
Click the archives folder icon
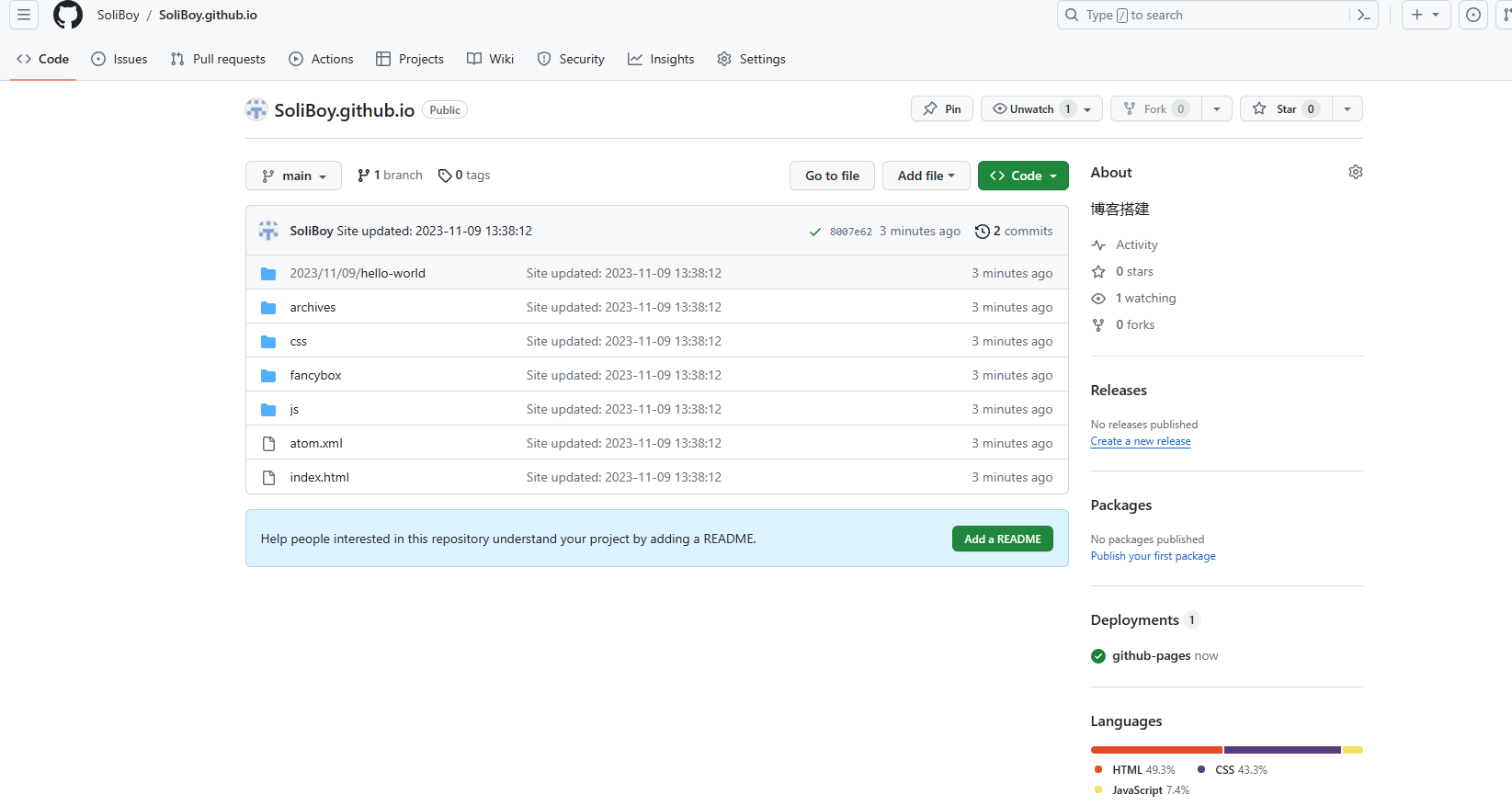pos(268,307)
